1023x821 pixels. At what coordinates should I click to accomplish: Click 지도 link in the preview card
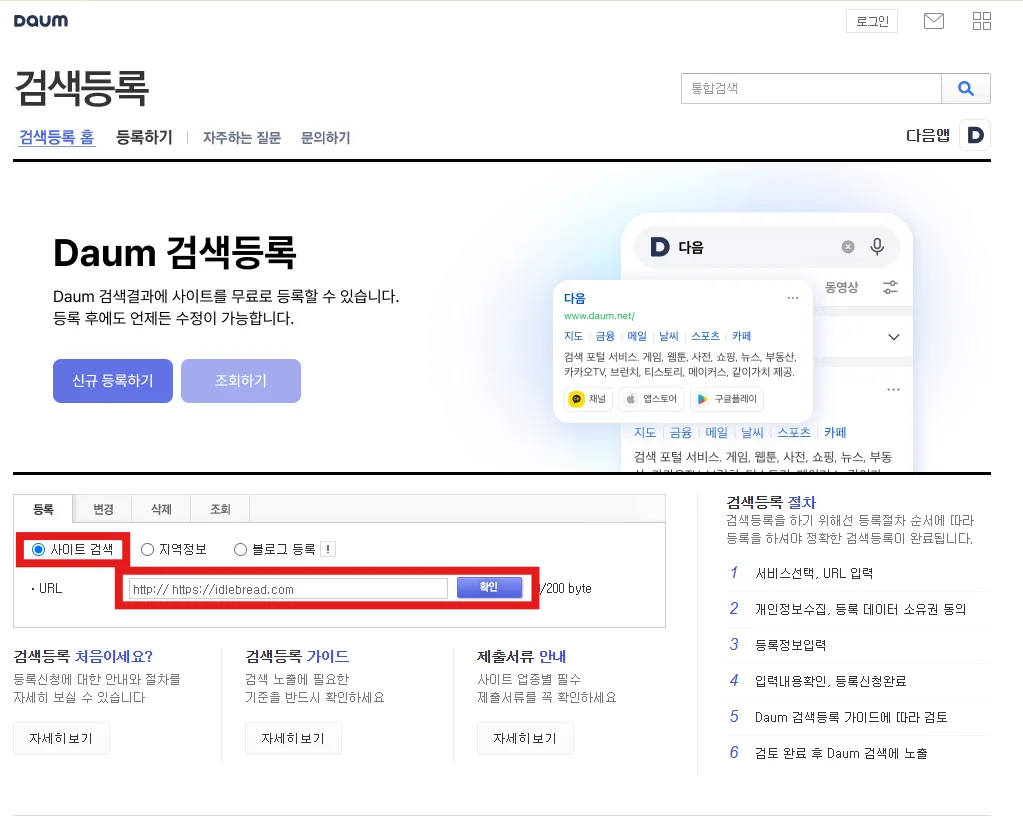(573, 336)
